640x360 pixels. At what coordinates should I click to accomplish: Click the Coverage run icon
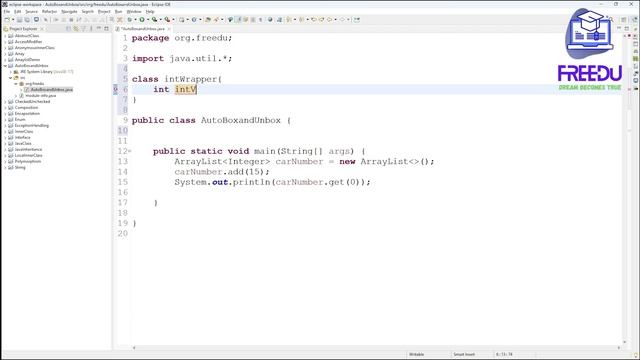(x=154, y=20)
